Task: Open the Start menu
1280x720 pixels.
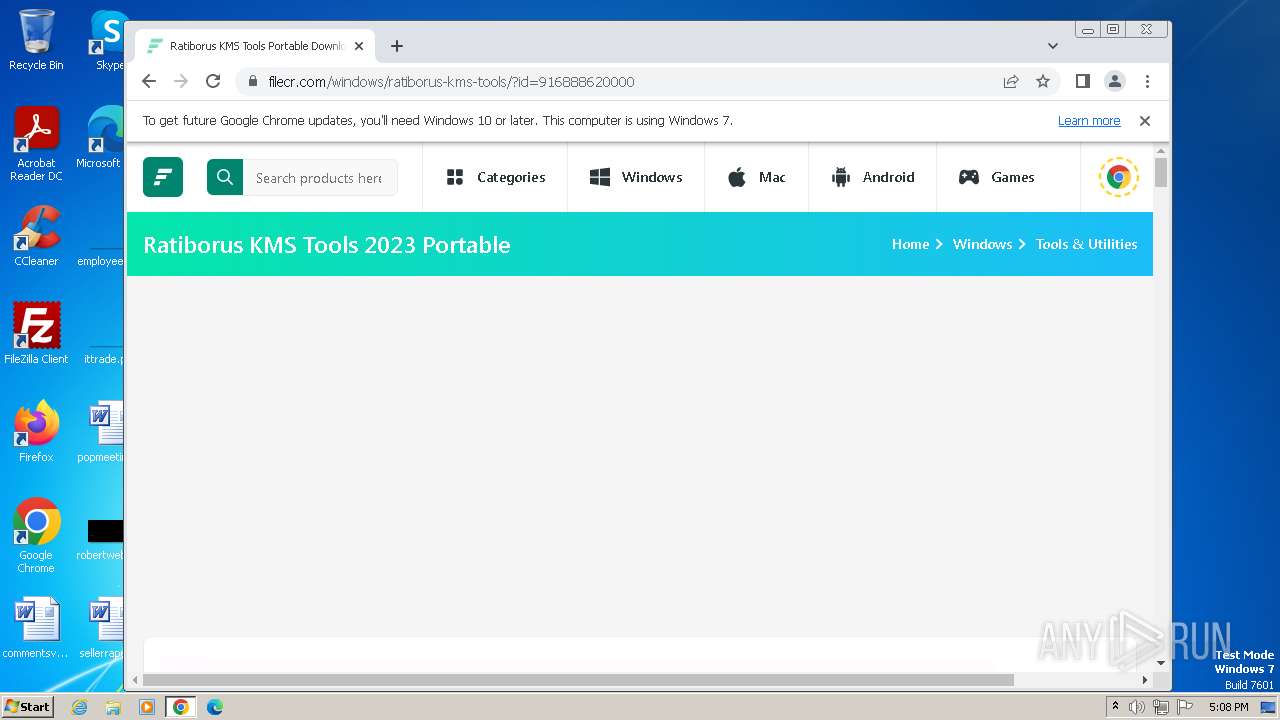Action: tap(27, 706)
